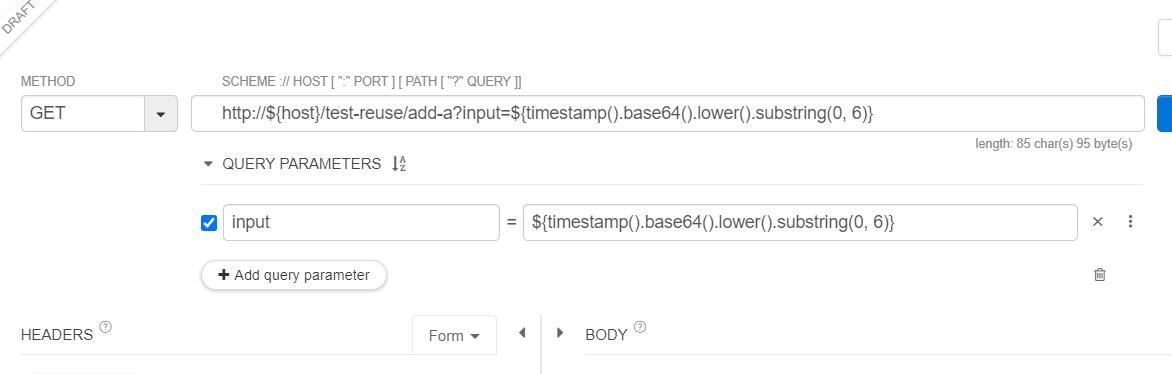
Task: Click trash icon to remove all parameters
Action: click(1099, 275)
